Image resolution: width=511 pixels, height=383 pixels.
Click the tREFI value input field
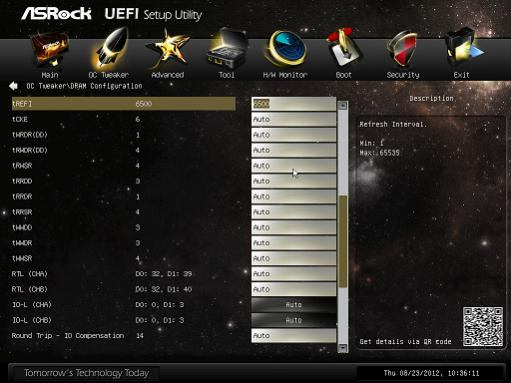294,104
